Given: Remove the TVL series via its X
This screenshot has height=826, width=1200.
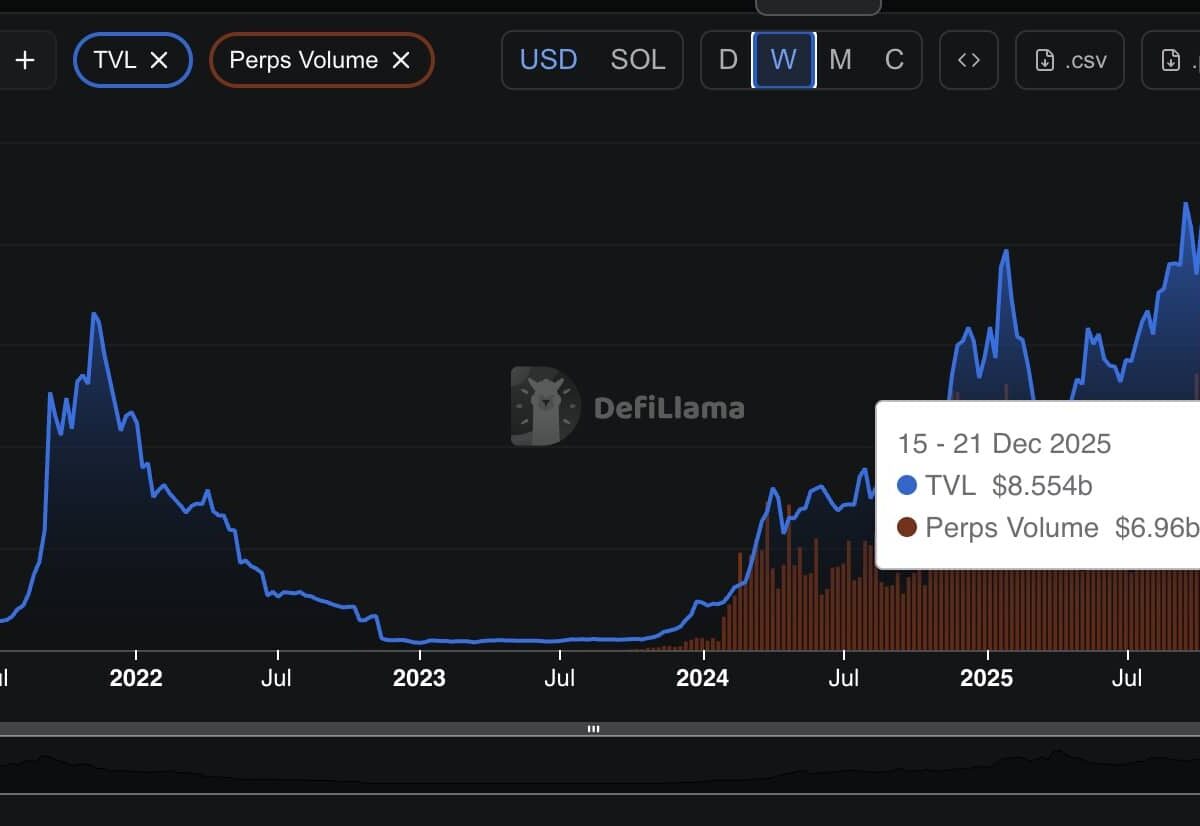Looking at the screenshot, I should click(159, 60).
